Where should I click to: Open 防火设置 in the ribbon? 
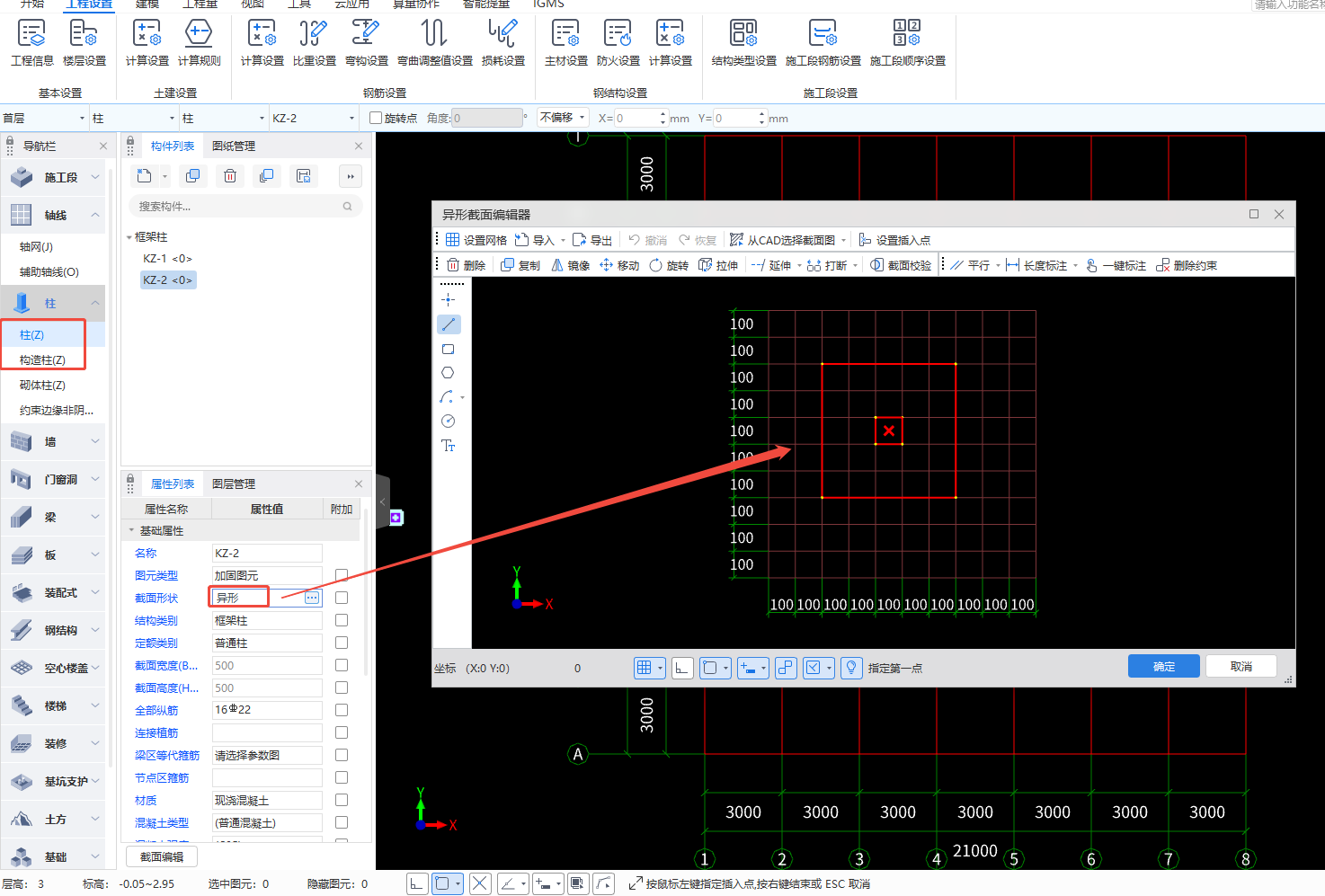tap(618, 43)
